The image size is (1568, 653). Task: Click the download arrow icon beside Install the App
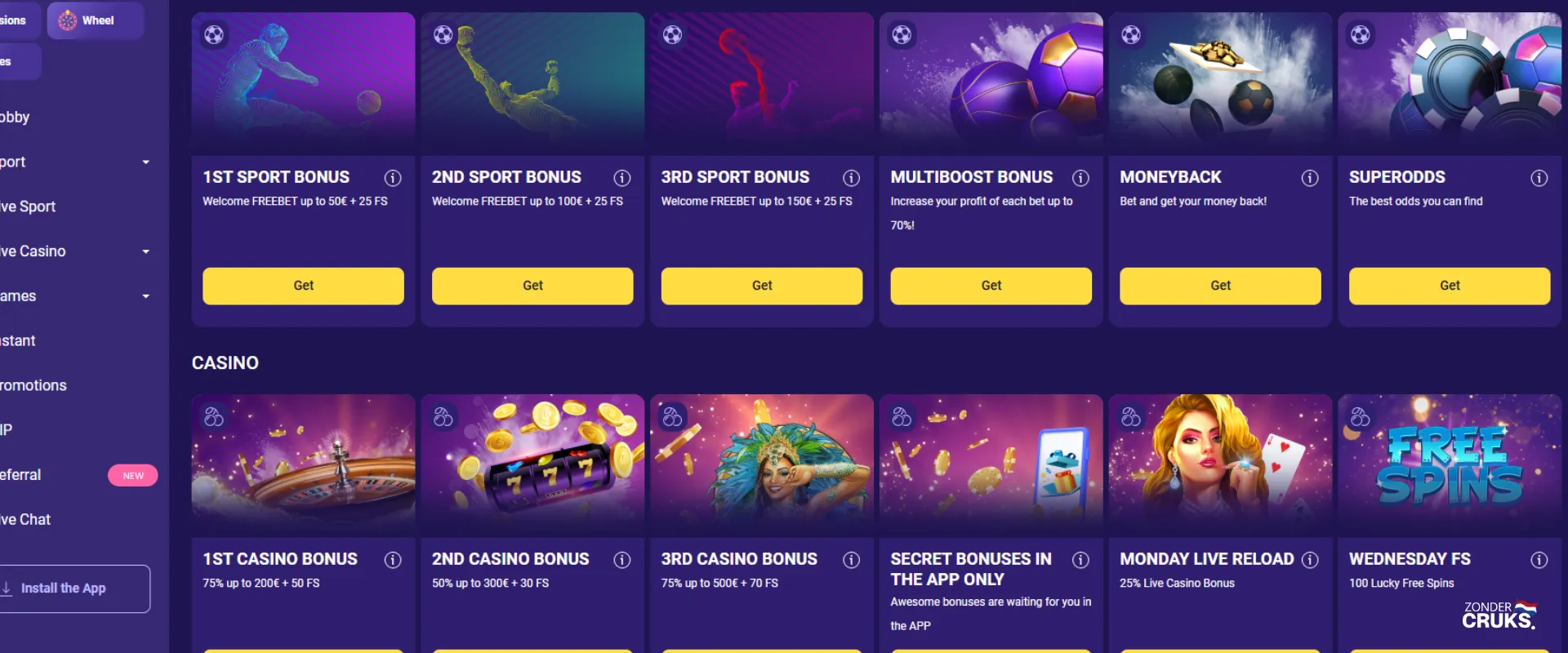pos(8,588)
